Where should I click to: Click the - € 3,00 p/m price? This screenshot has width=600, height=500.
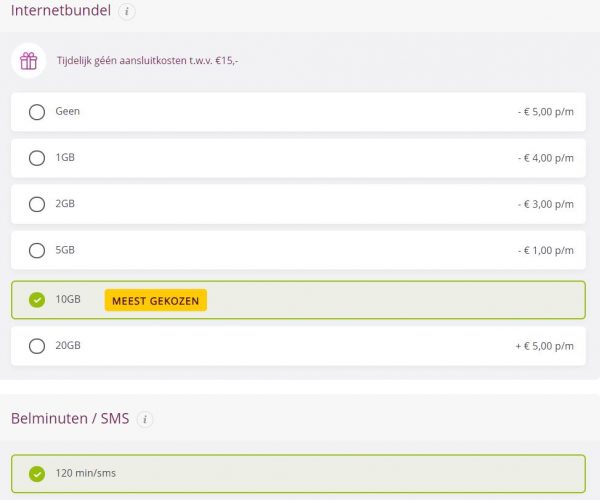(545, 204)
